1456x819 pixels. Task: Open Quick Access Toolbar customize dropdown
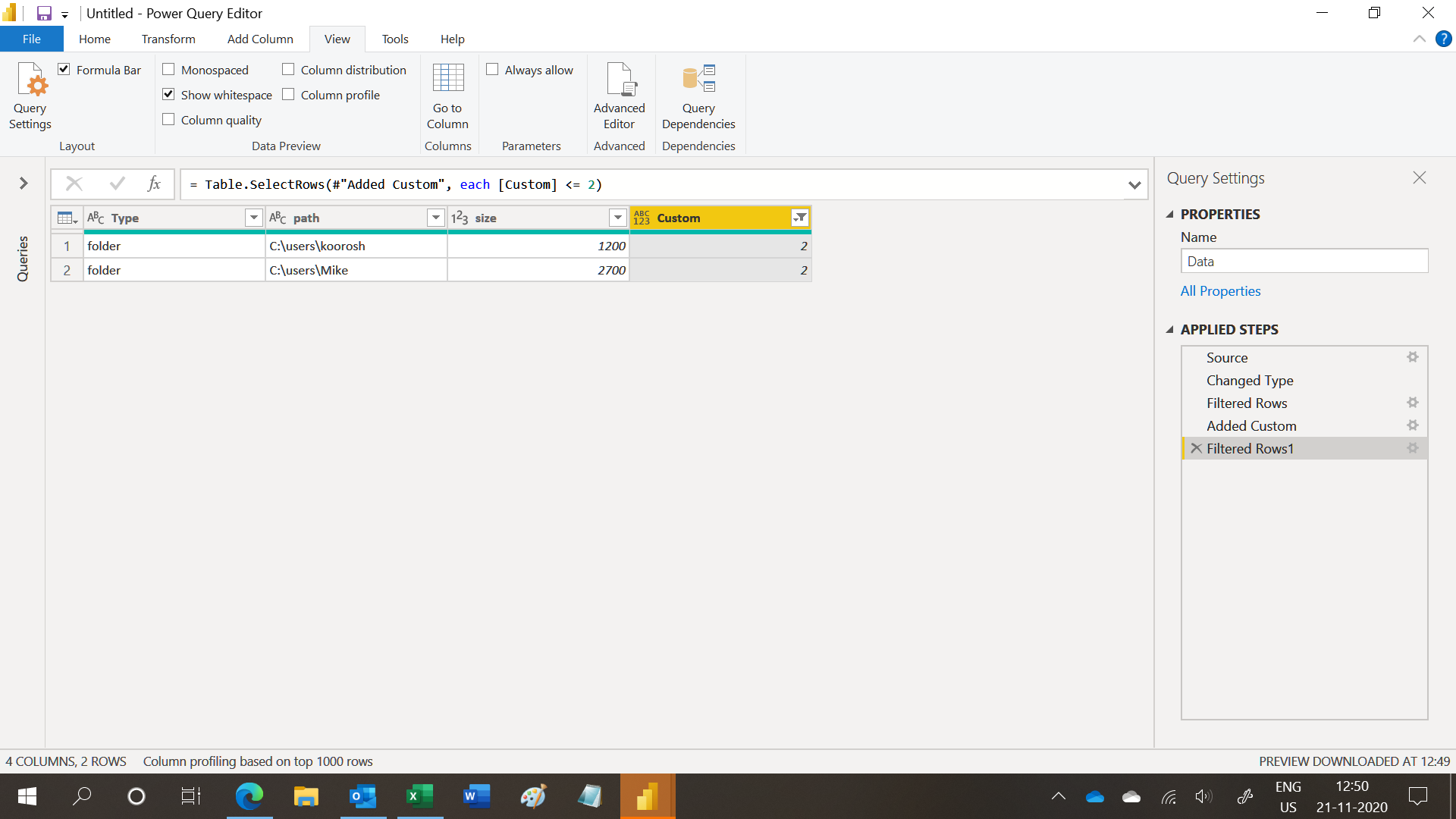tap(65, 14)
